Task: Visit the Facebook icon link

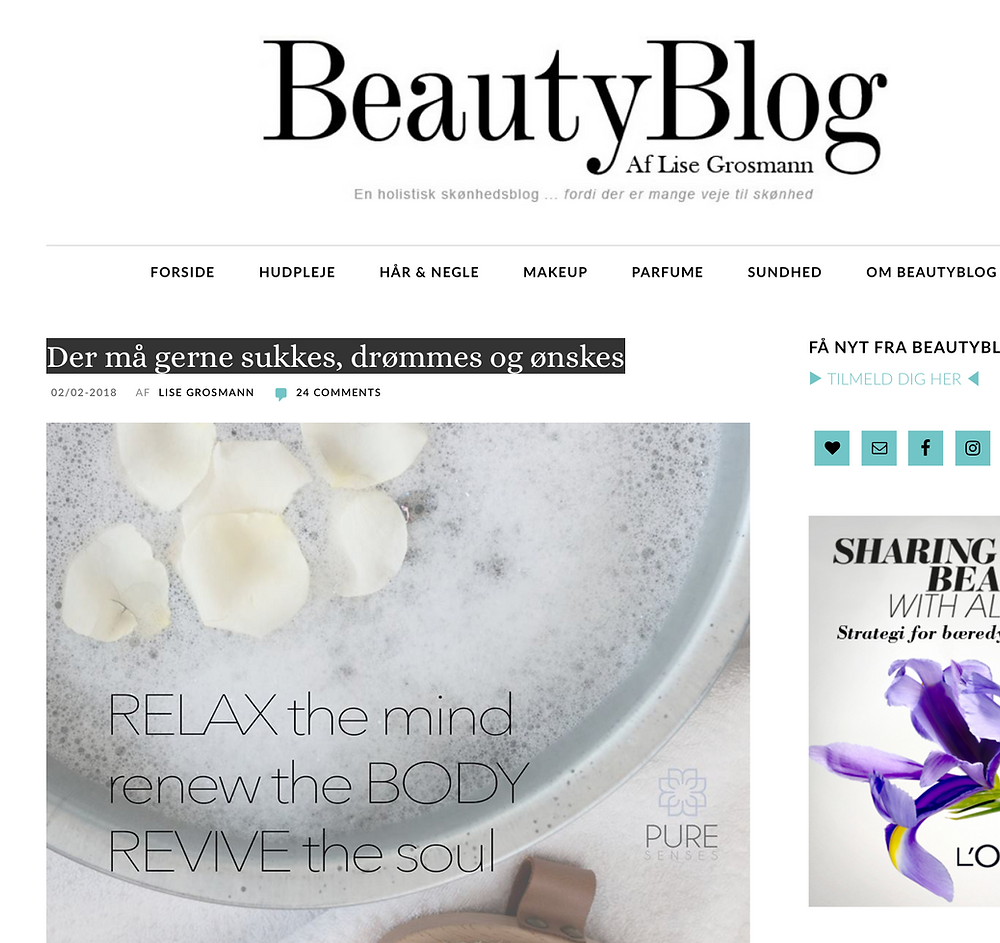Action: (x=925, y=448)
